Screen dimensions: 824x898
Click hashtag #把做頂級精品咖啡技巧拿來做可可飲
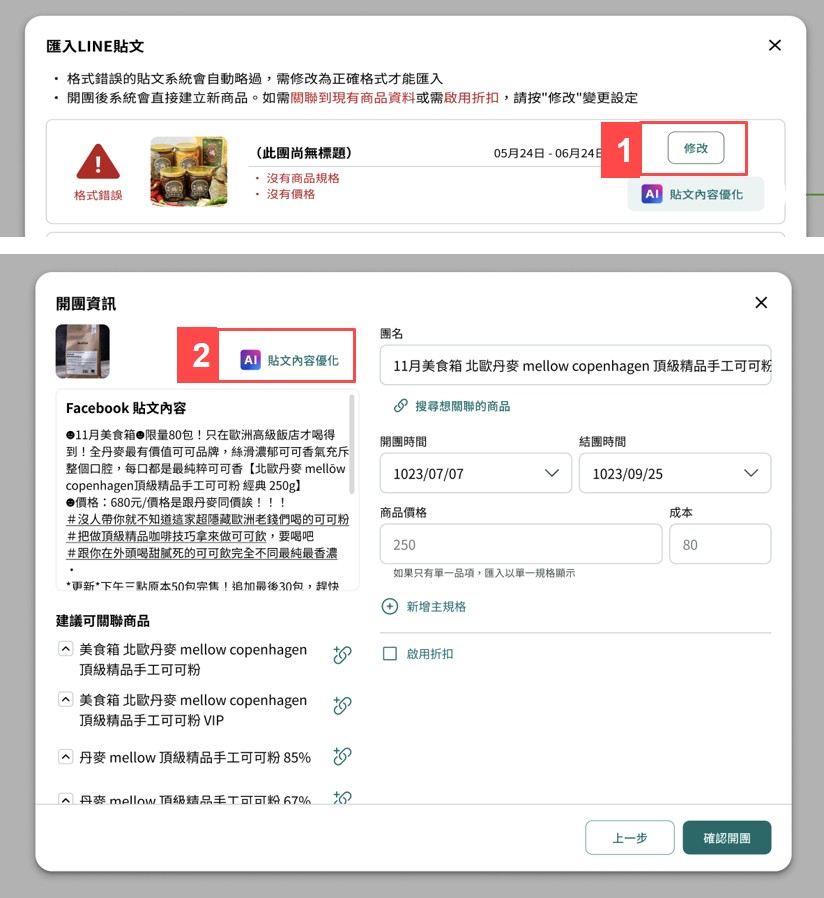169,536
